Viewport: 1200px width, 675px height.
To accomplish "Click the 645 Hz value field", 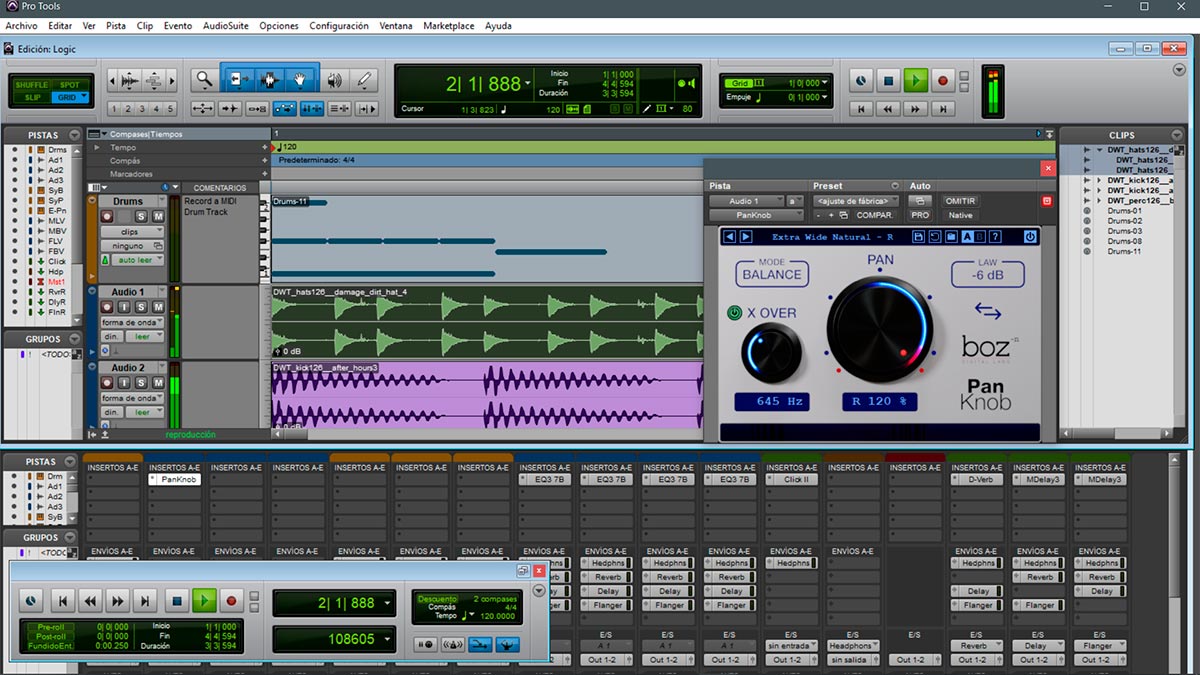I will click(x=772, y=401).
